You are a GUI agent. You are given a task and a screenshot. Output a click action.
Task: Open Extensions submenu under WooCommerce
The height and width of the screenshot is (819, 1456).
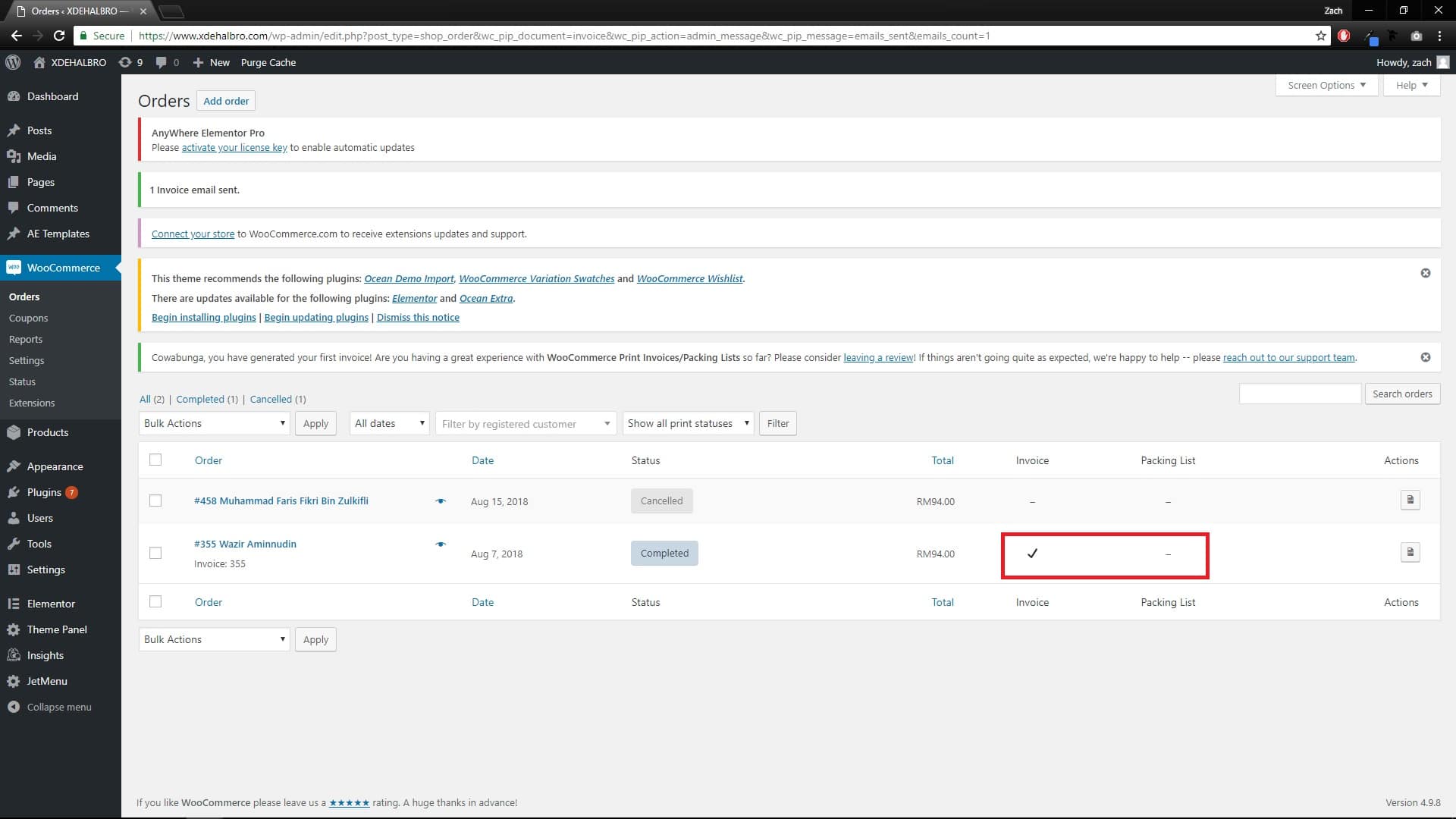click(x=32, y=403)
